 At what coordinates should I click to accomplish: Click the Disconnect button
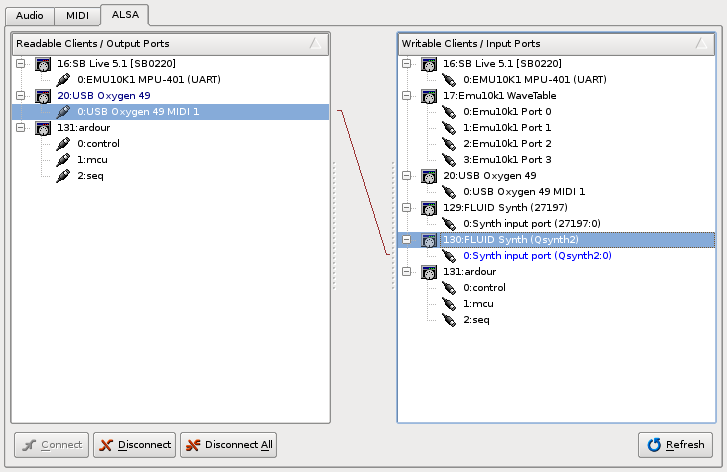[134, 445]
